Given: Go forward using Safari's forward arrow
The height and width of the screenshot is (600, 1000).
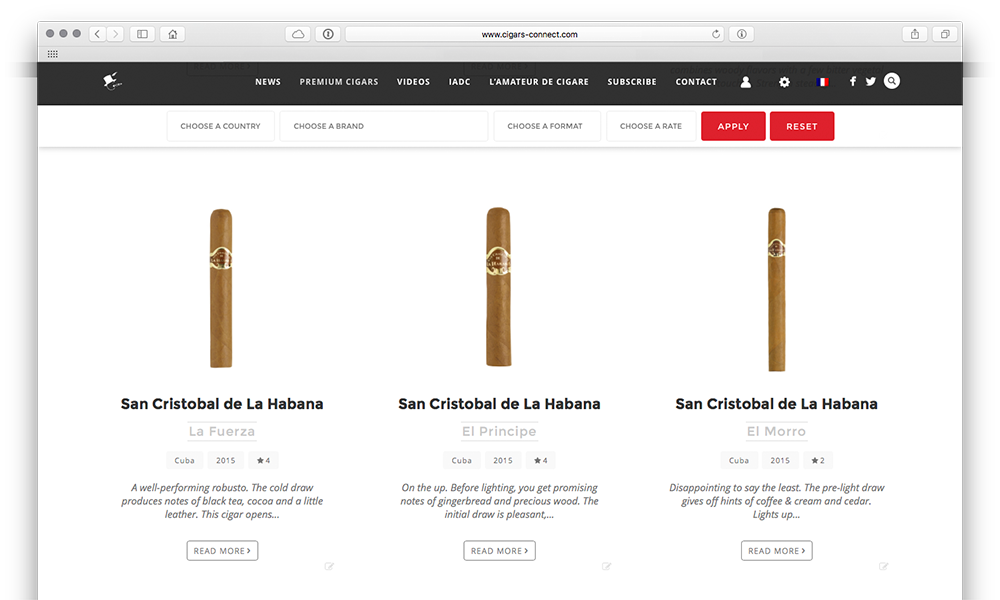Looking at the screenshot, I should pyautogui.click(x=115, y=34).
